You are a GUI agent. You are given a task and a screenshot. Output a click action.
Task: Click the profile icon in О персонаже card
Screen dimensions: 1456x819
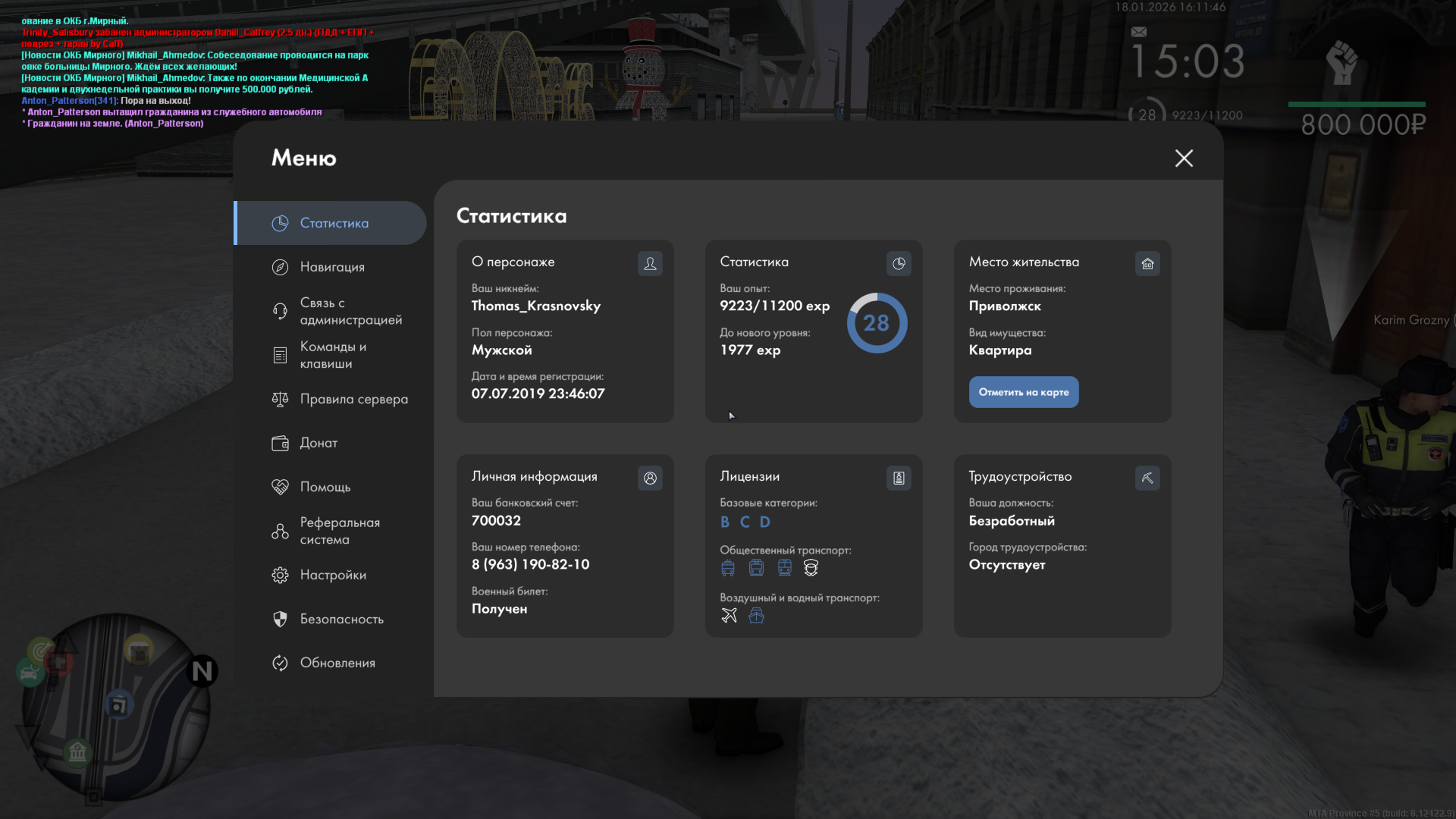pyautogui.click(x=650, y=263)
